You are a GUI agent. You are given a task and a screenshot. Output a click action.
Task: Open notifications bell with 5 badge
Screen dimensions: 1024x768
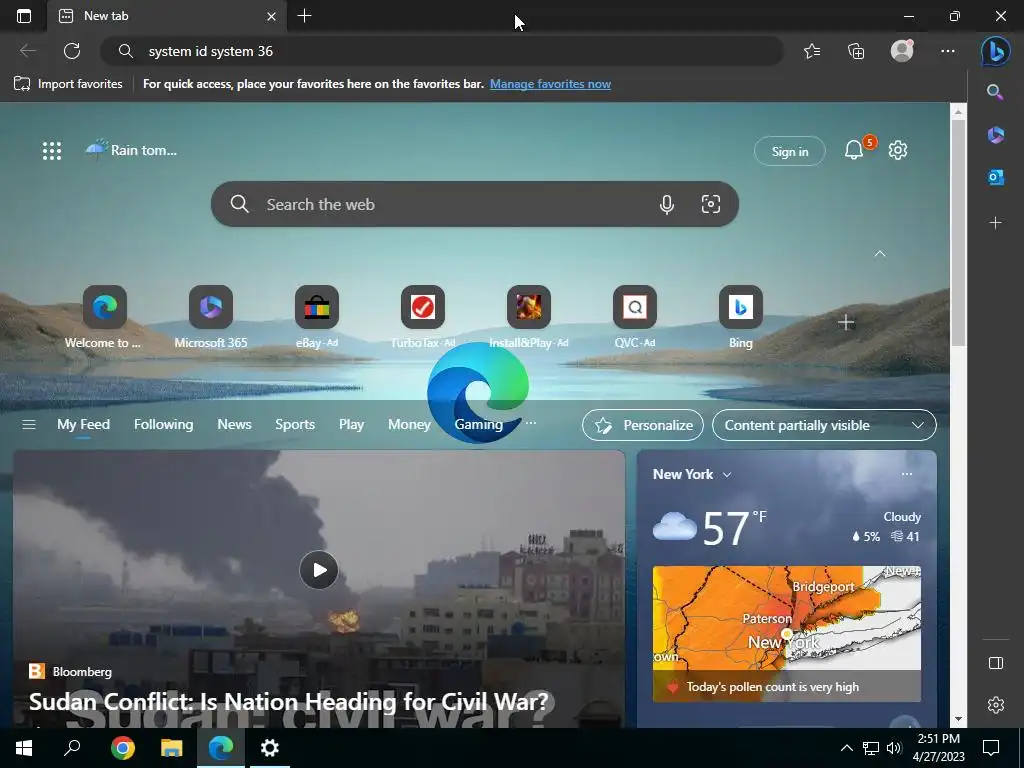(x=854, y=150)
